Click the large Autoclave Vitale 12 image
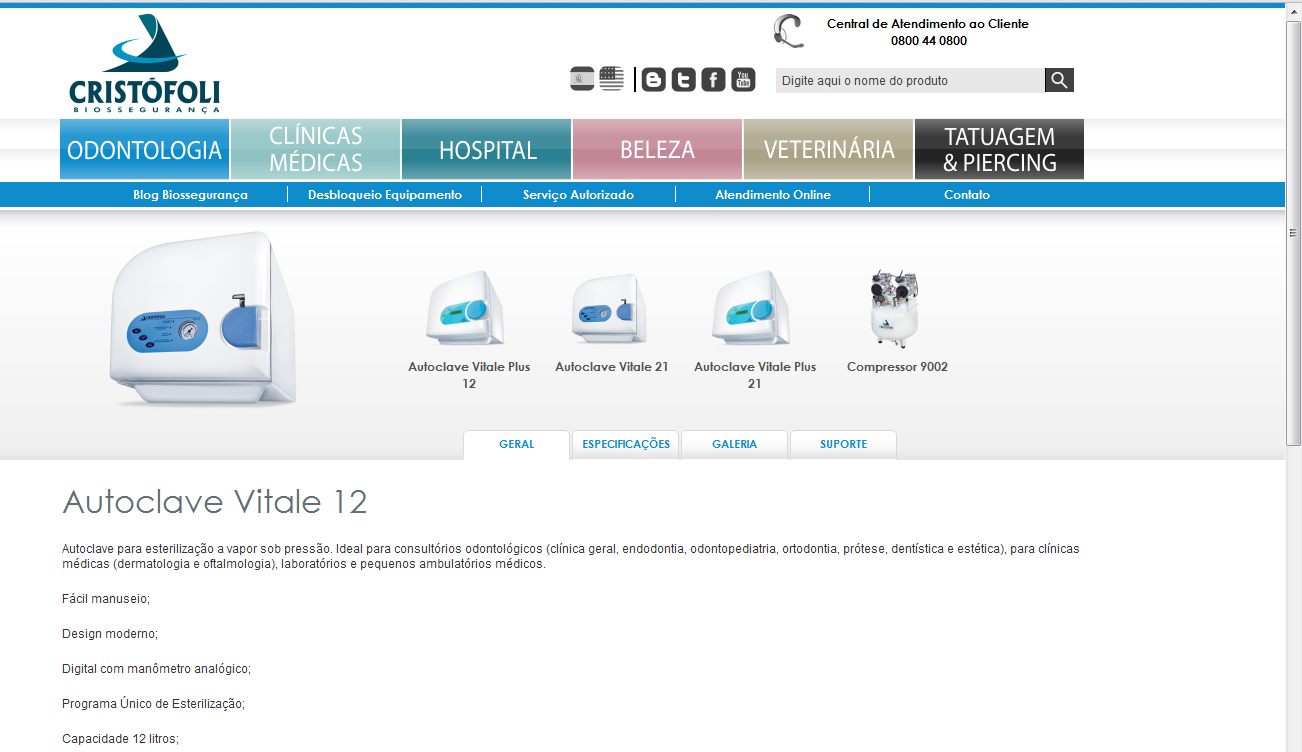 coord(203,319)
